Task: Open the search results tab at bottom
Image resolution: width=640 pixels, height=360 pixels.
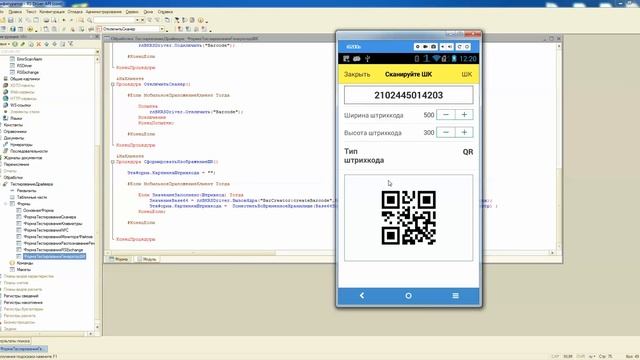Action: [x=15, y=340]
